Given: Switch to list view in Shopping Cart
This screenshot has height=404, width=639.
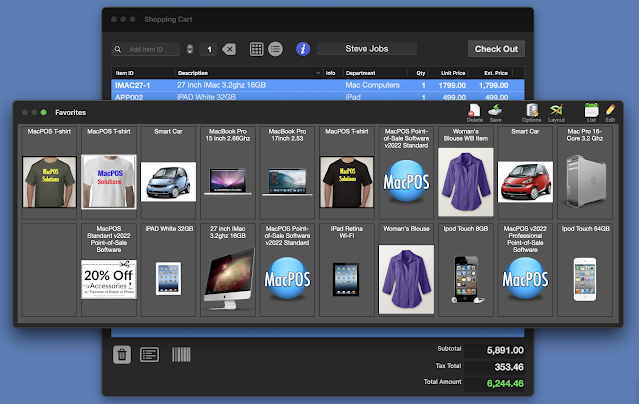Looking at the screenshot, I should tap(275, 49).
